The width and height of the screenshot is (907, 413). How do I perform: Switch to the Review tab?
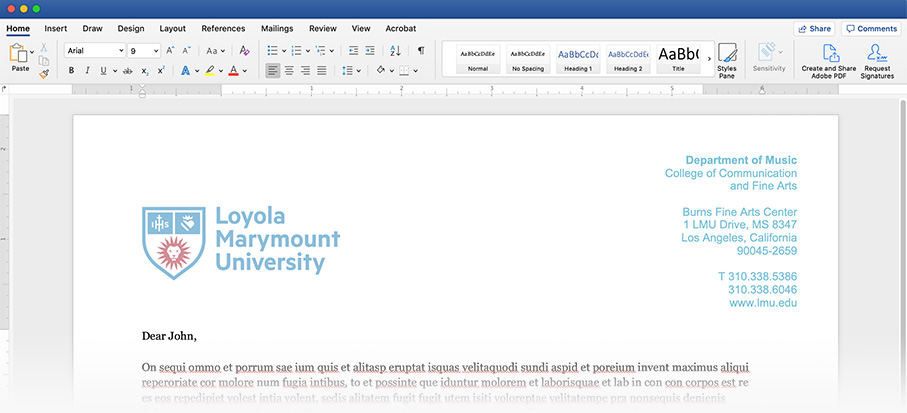click(323, 28)
